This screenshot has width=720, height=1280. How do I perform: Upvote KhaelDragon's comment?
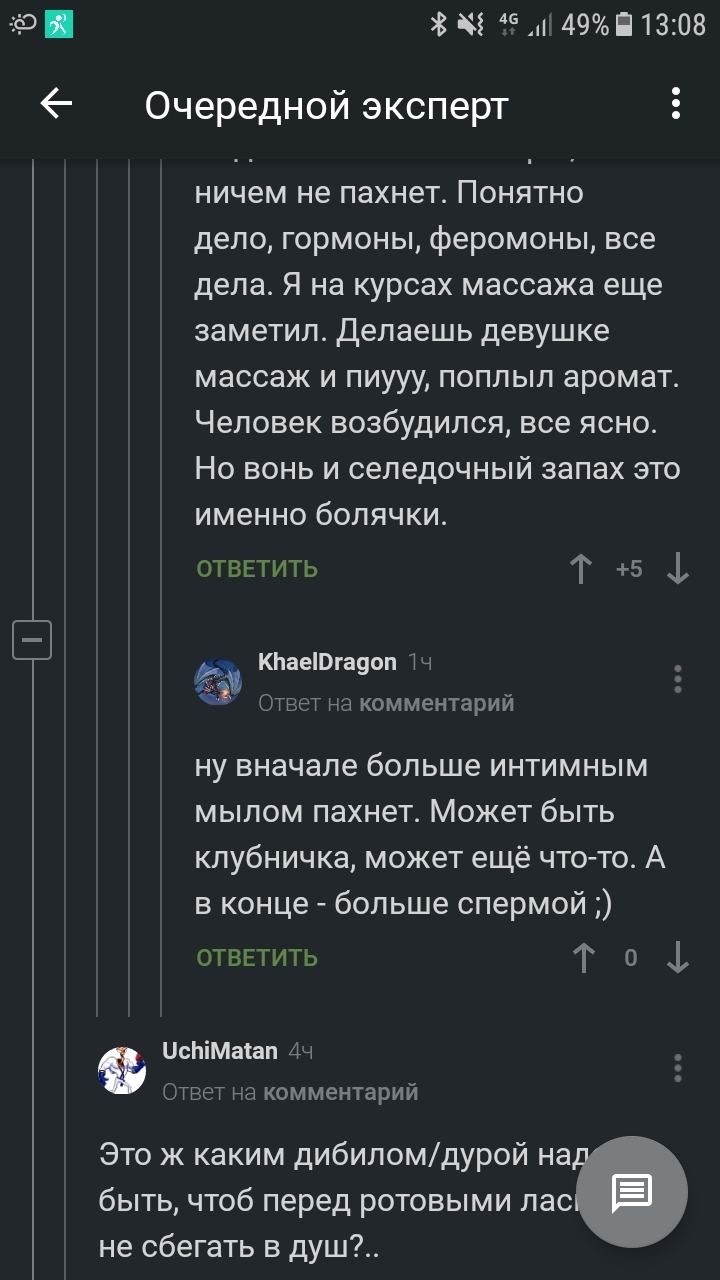tap(584, 958)
